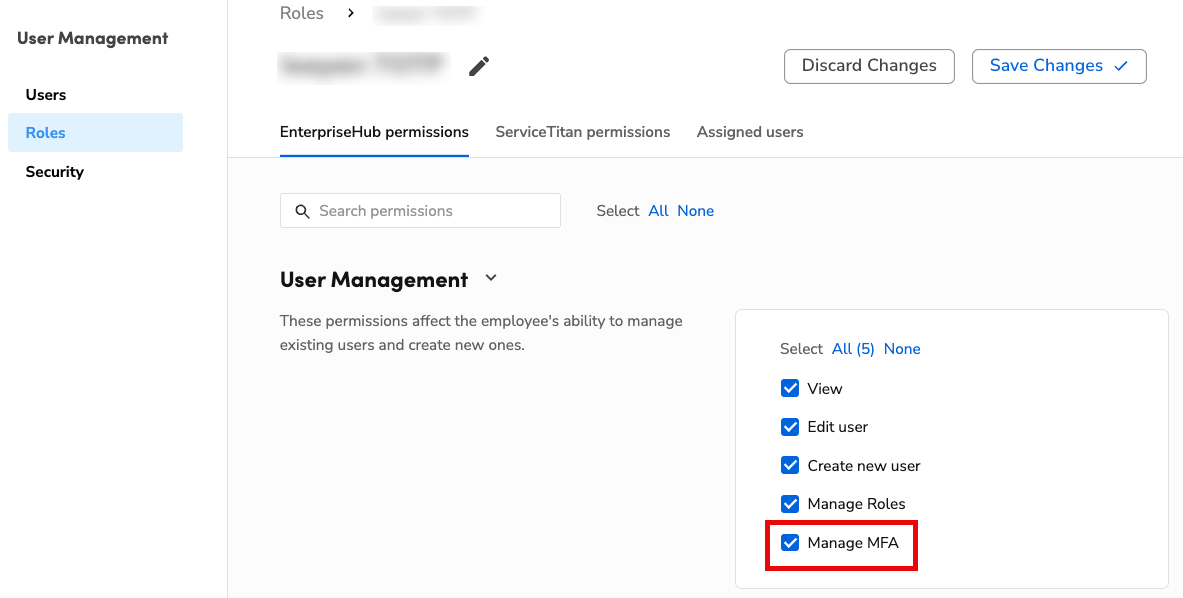Click the top Select None link
This screenshot has width=1183, height=598.
696,211
